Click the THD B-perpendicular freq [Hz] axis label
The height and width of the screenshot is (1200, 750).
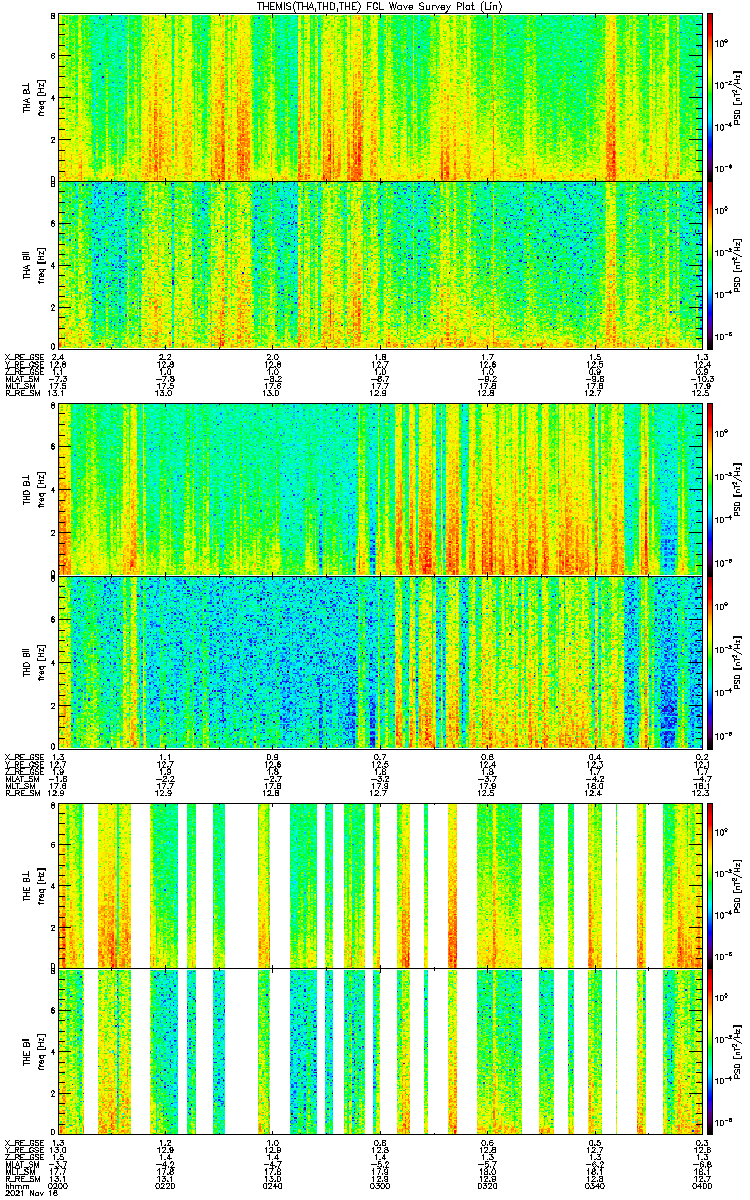click(x=41, y=489)
